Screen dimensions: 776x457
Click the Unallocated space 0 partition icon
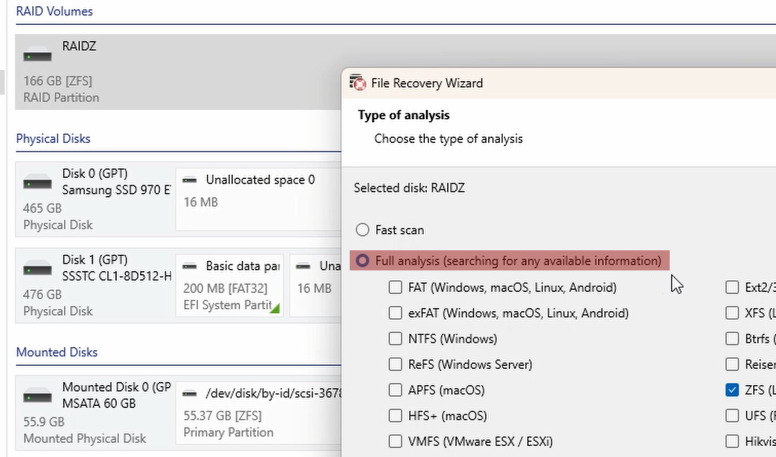190,180
